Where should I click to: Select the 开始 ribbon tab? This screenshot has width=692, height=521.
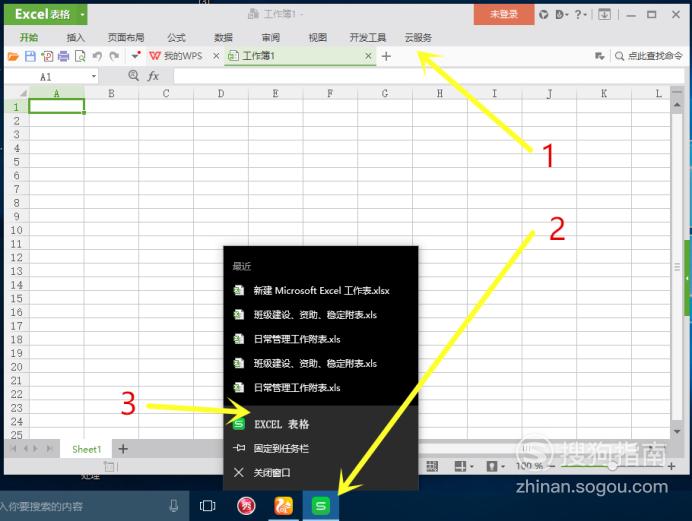pos(29,37)
